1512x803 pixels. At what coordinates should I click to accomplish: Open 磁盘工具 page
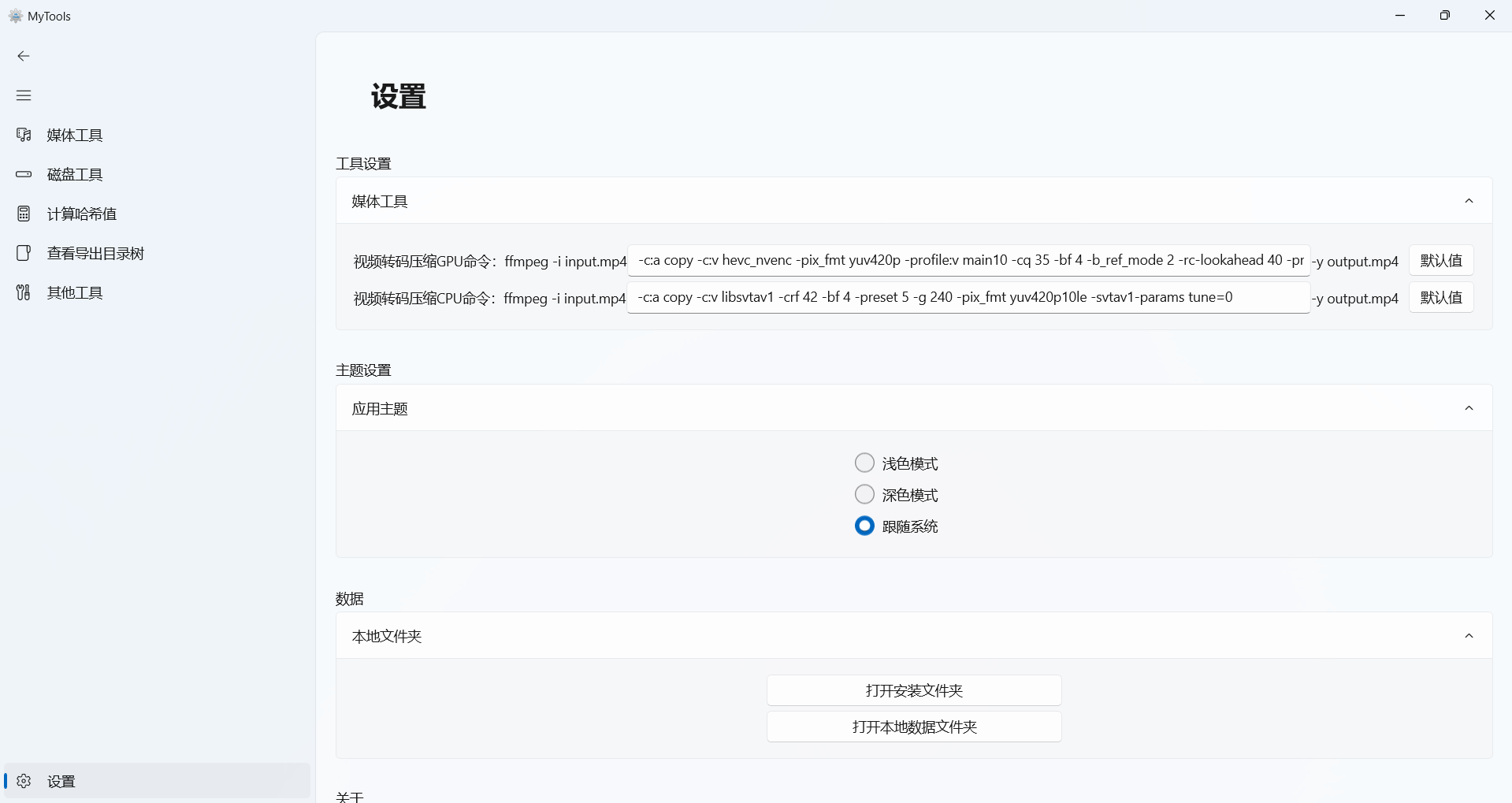coord(157,174)
